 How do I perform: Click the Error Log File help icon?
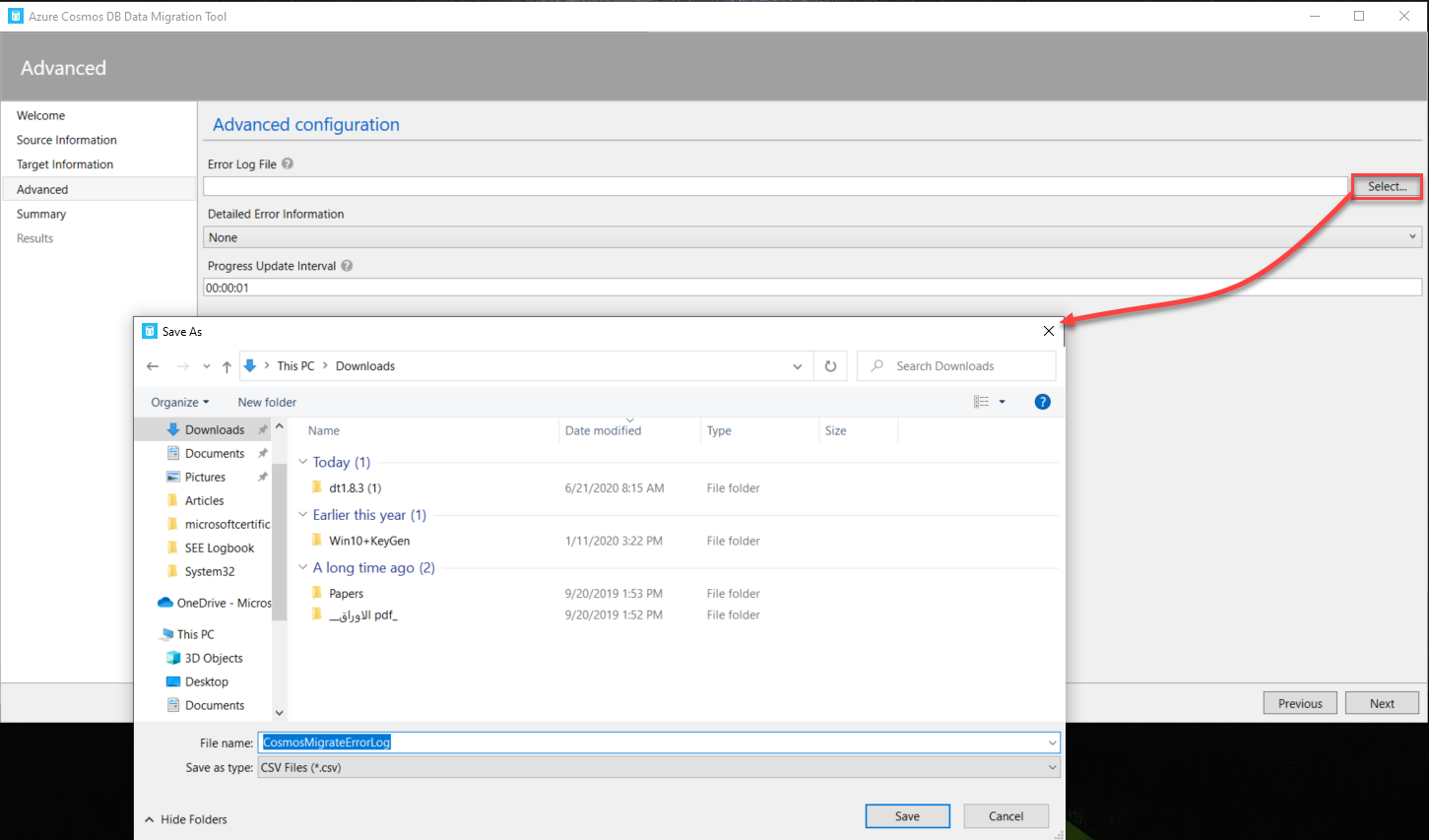coord(288,163)
